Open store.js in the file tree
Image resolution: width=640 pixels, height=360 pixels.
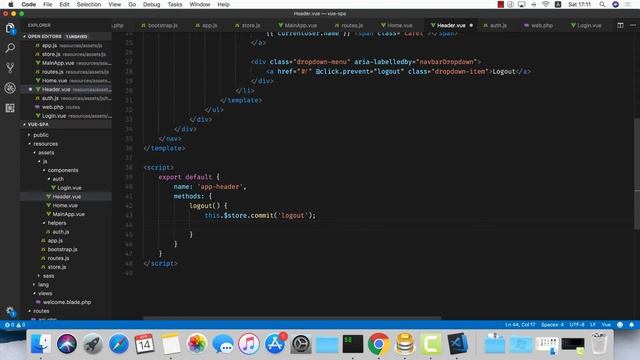click(57, 267)
